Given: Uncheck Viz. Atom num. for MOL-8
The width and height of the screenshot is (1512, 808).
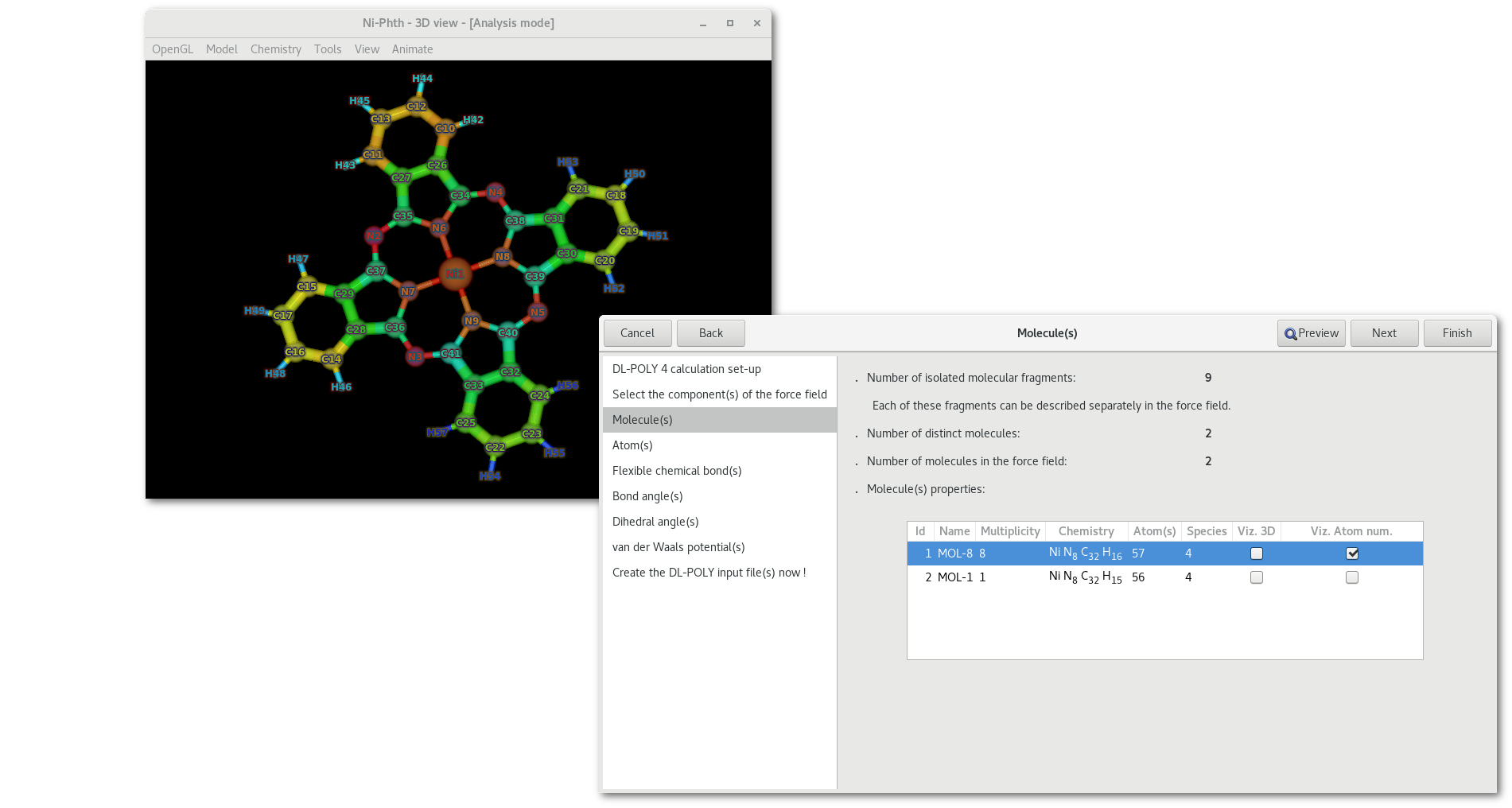Looking at the screenshot, I should [x=1351, y=554].
